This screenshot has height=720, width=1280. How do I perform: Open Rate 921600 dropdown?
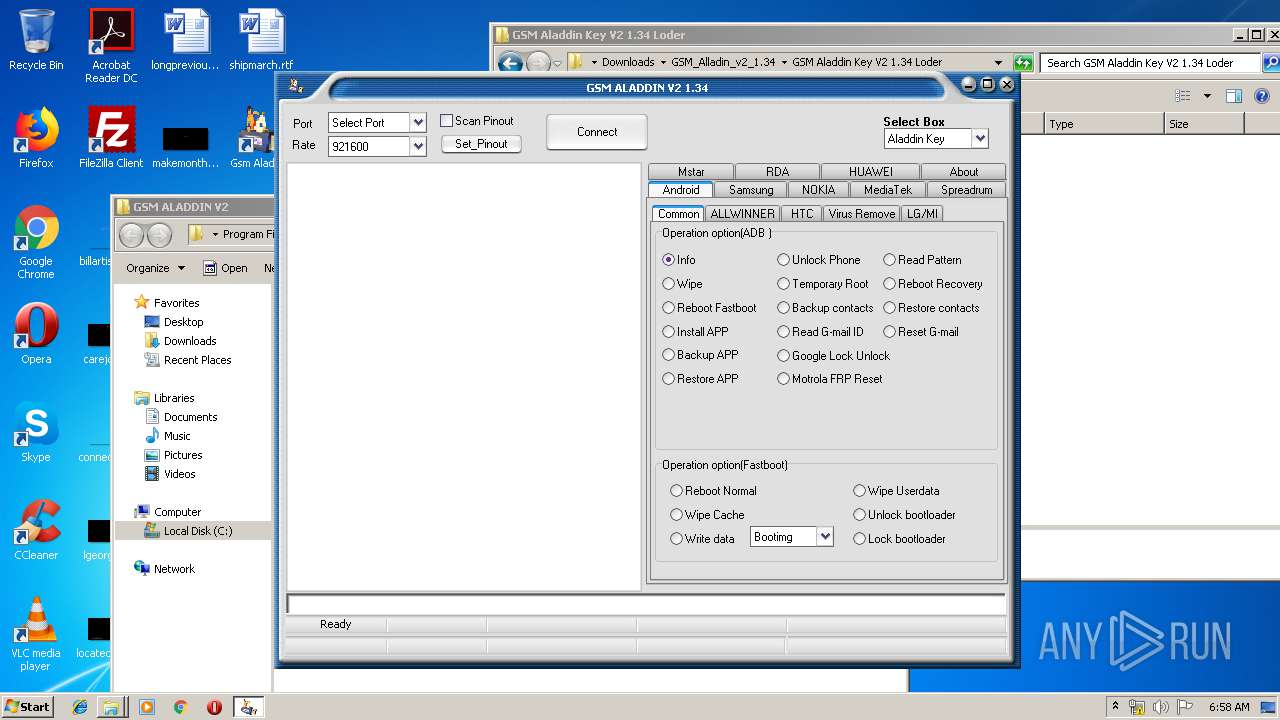tap(418, 146)
